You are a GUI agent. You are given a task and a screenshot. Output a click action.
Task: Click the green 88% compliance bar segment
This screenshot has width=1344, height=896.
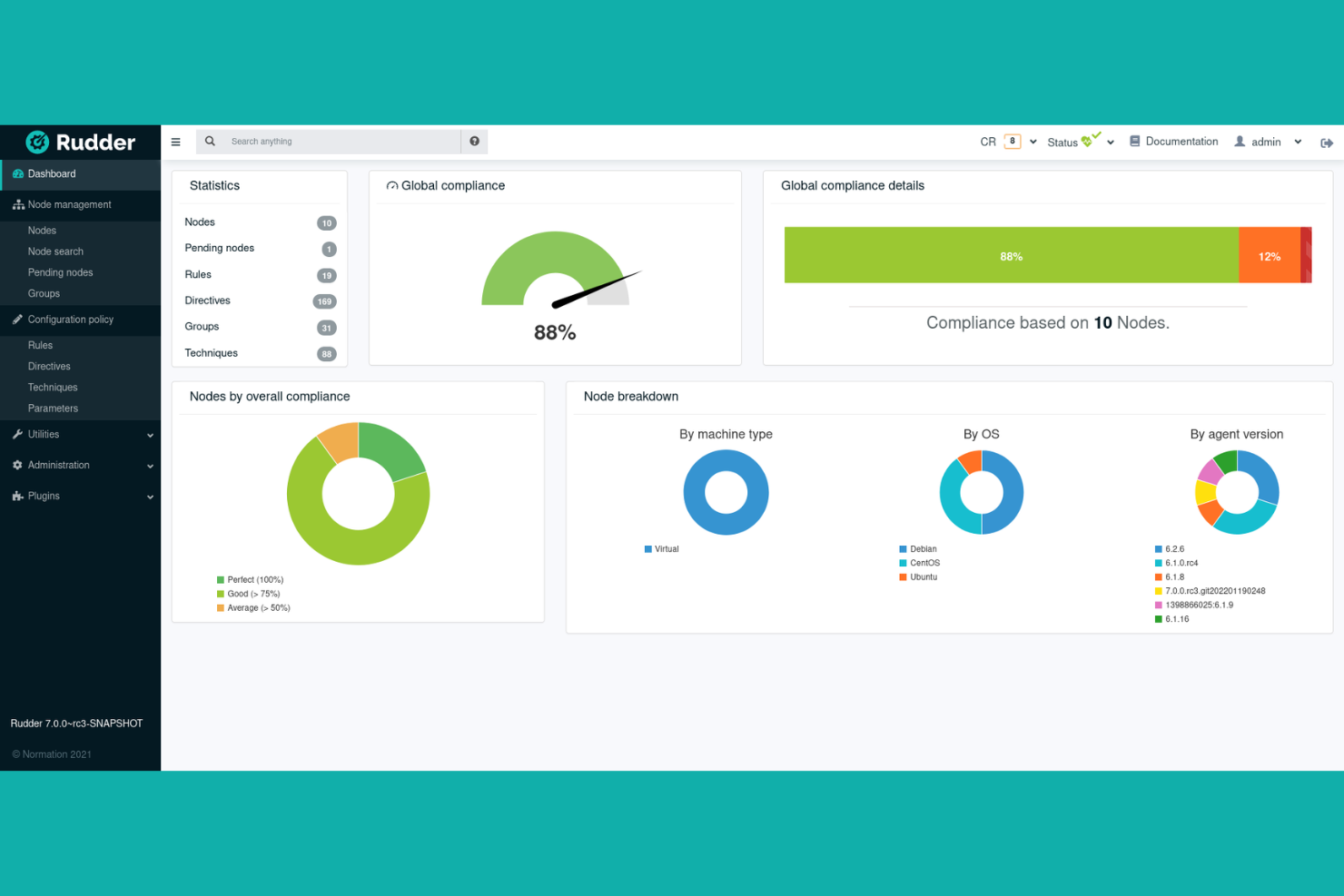click(1011, 255)
